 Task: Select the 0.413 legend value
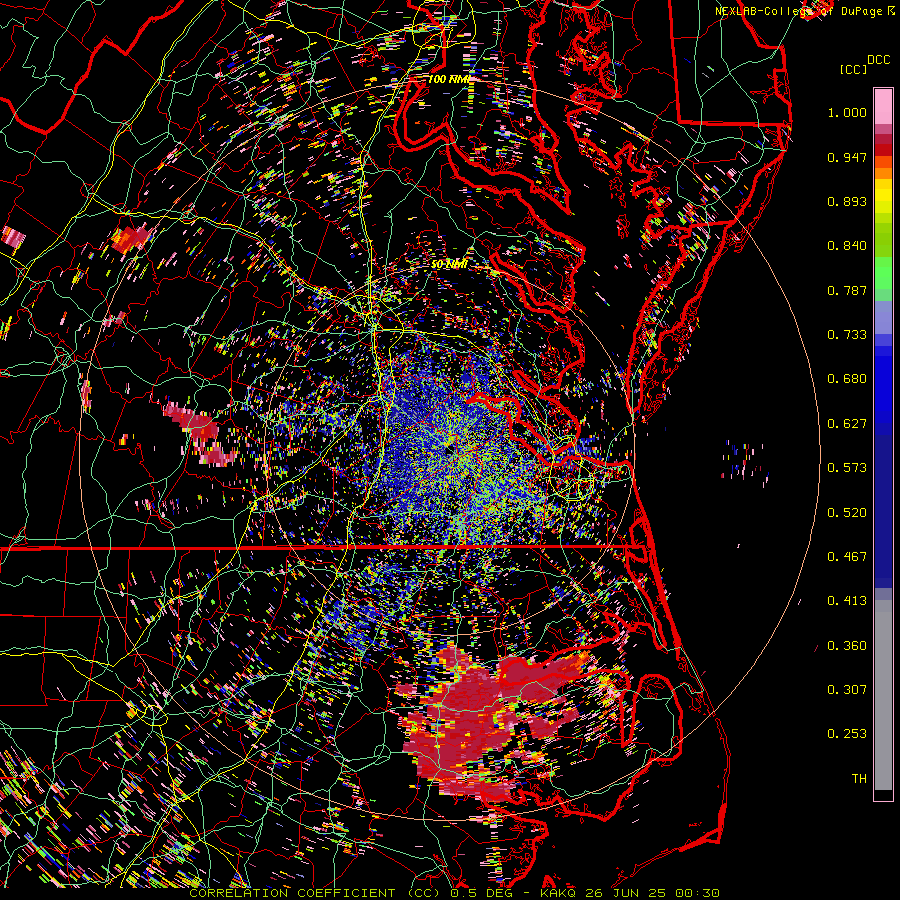pyautogui.click(x=847, y=601)
